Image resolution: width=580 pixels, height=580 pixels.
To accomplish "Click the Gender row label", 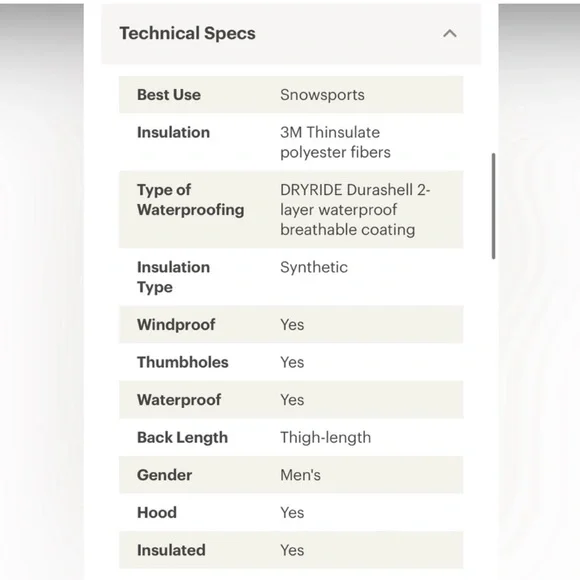I will point(165,475).
